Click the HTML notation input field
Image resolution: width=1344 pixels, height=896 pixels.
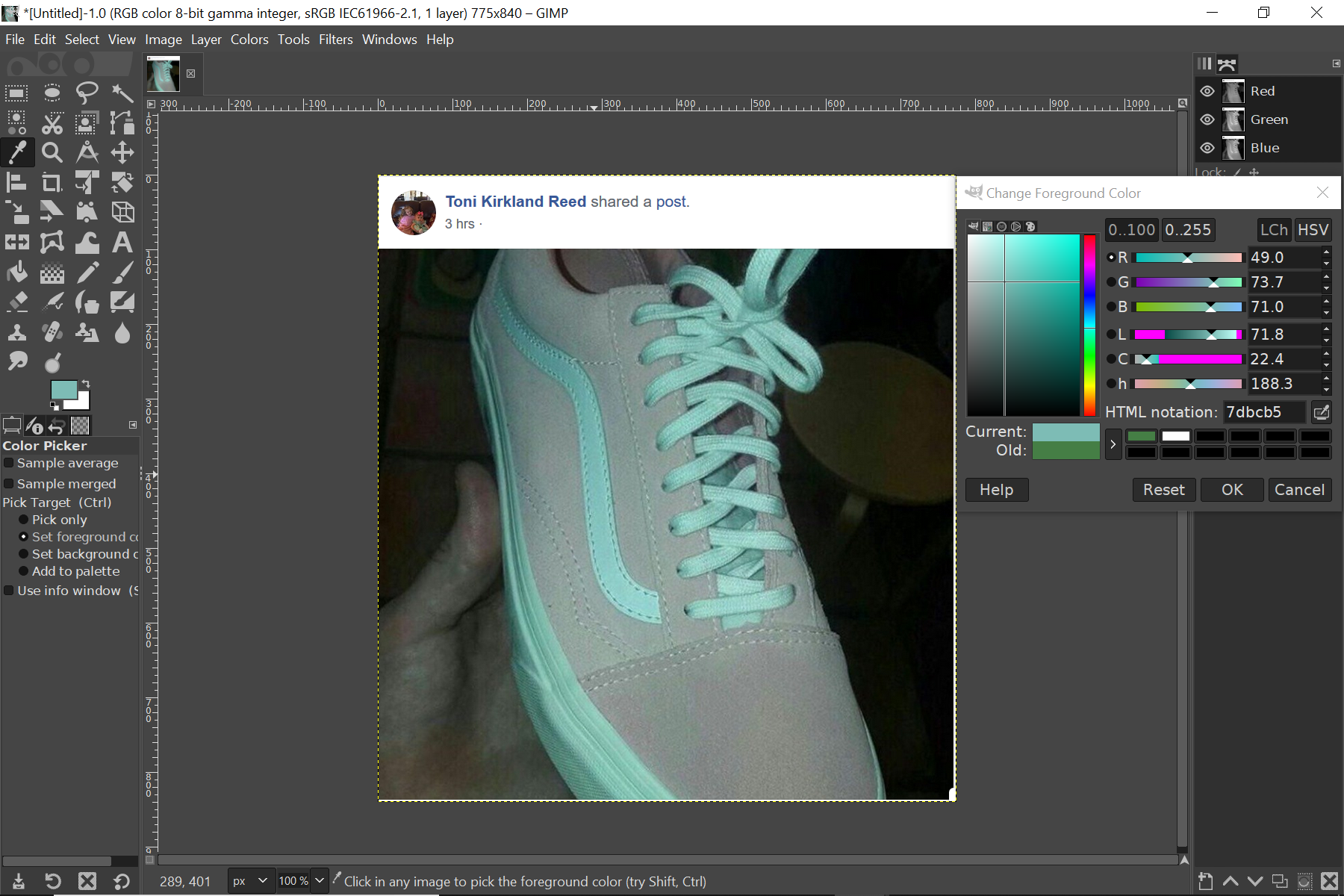tap(1264, 412)
